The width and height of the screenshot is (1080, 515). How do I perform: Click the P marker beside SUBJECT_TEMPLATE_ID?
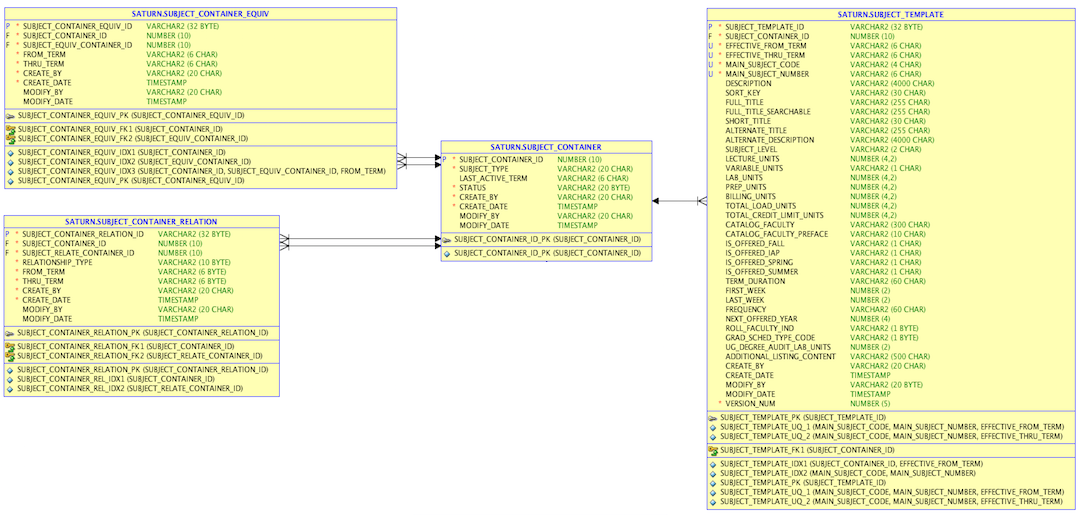tap(711, 27)
